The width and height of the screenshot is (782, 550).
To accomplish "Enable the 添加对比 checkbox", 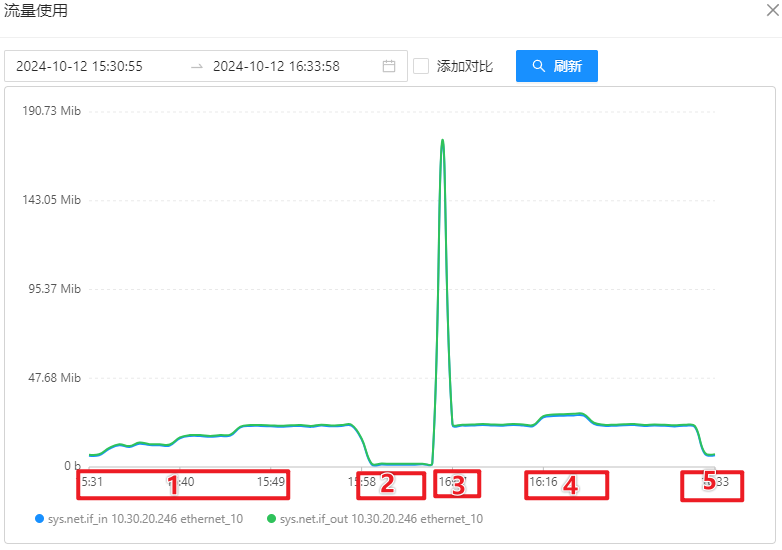I will point(421,66).
